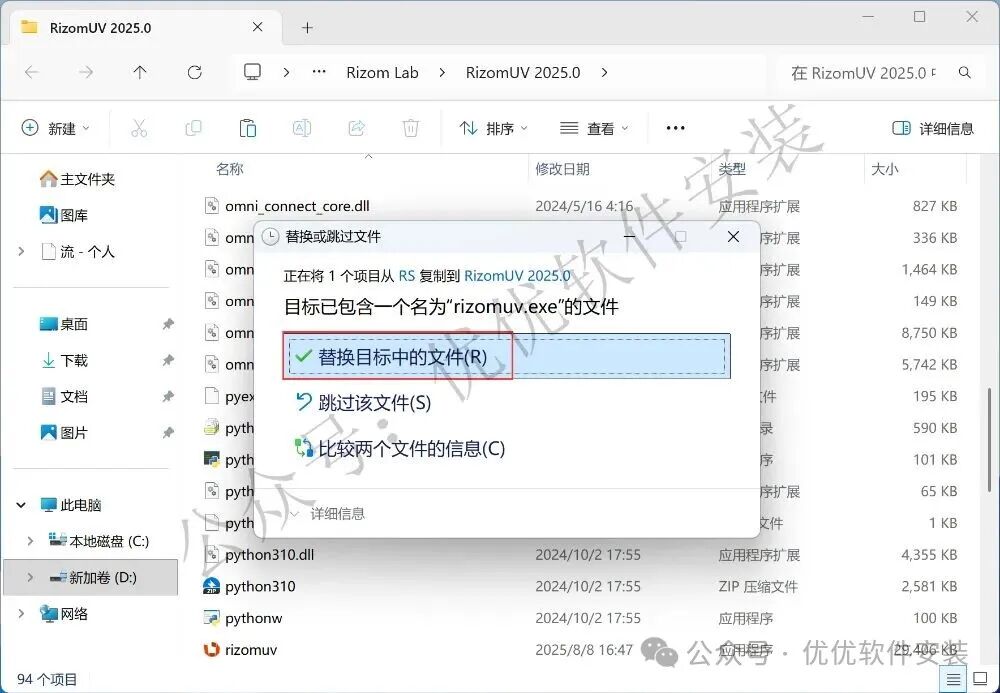1000x693 pixels.
Task: Sort by Name (名称) column header
Action: 230,169
